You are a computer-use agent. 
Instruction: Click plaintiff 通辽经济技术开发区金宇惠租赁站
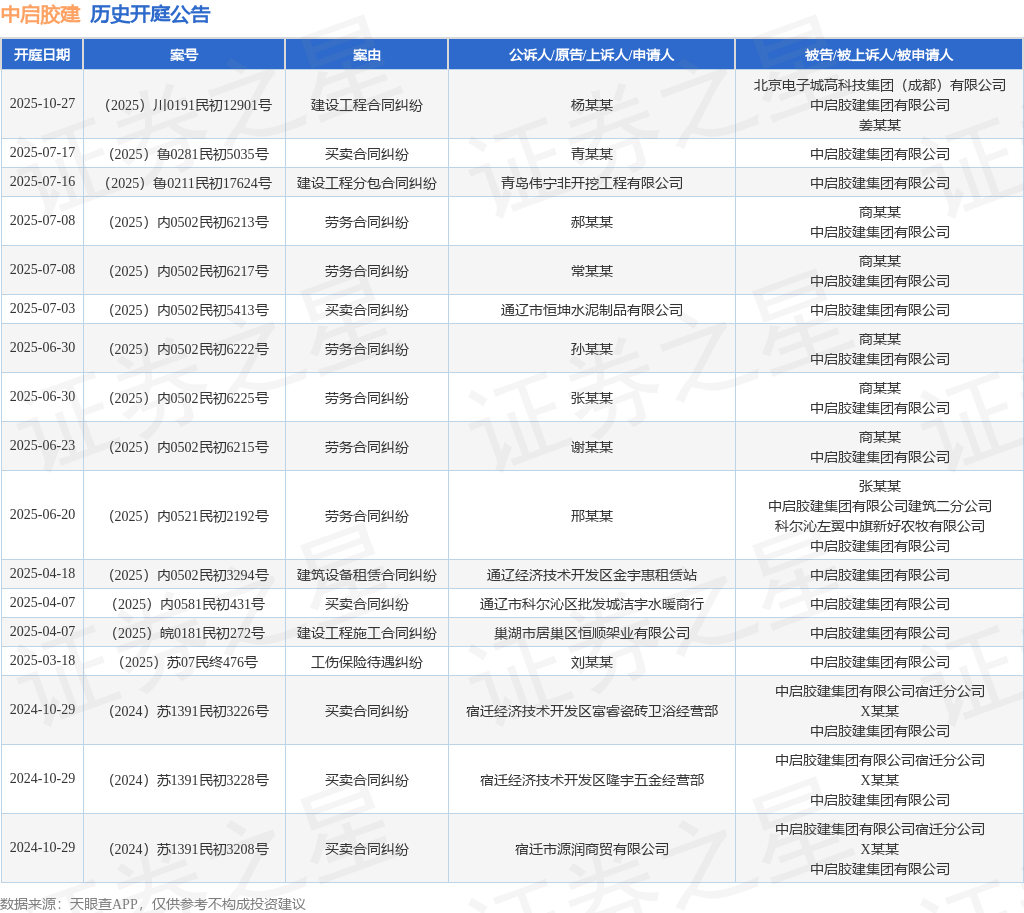coord(592,575)
